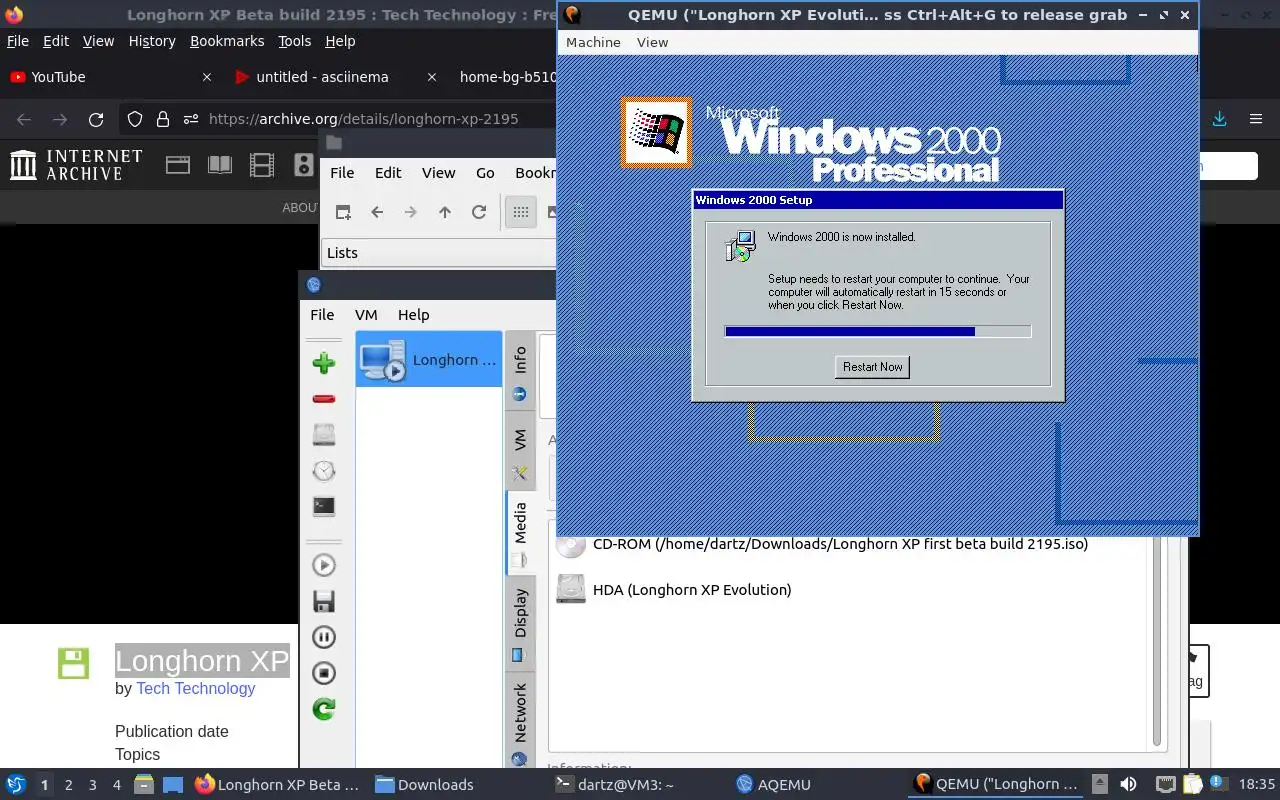Click the AQEMU taskbar entry

(772, 785)
